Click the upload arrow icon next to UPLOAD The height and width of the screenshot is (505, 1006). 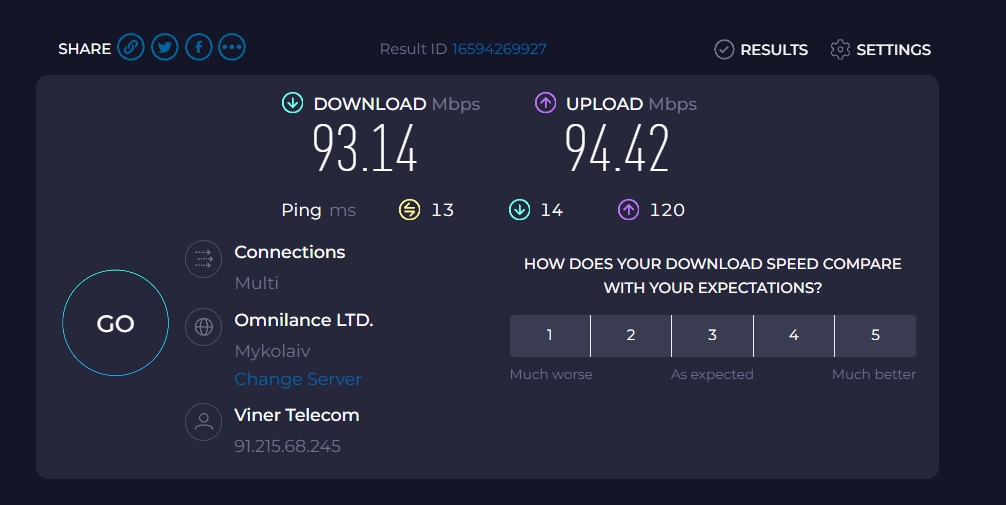pos(545,103)
